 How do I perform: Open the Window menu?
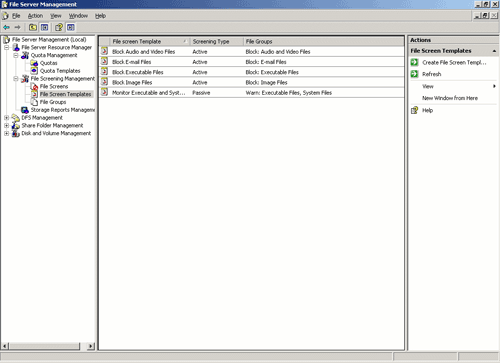coord(78,16)
